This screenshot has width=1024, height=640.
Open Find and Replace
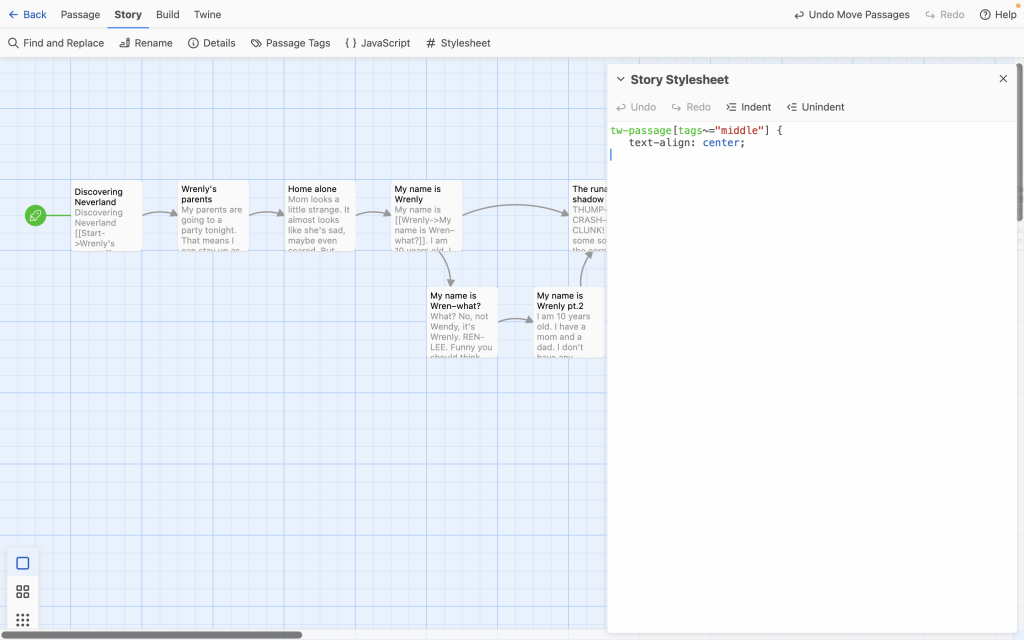(56, 43)
